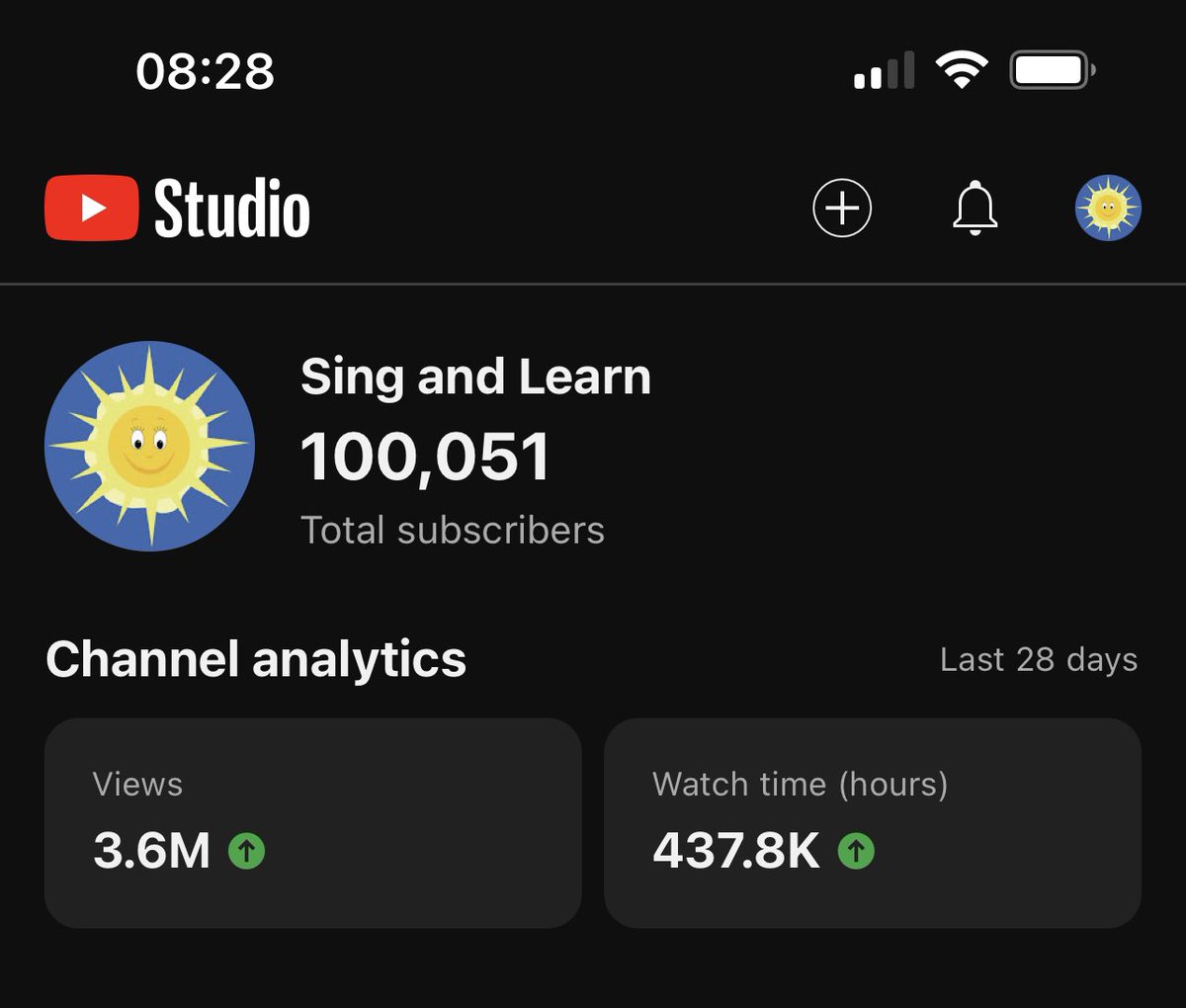The image size is (1186, 1008).
Task: Tap the green up arrow beside 3.6M
Action: tap(247, 850)
